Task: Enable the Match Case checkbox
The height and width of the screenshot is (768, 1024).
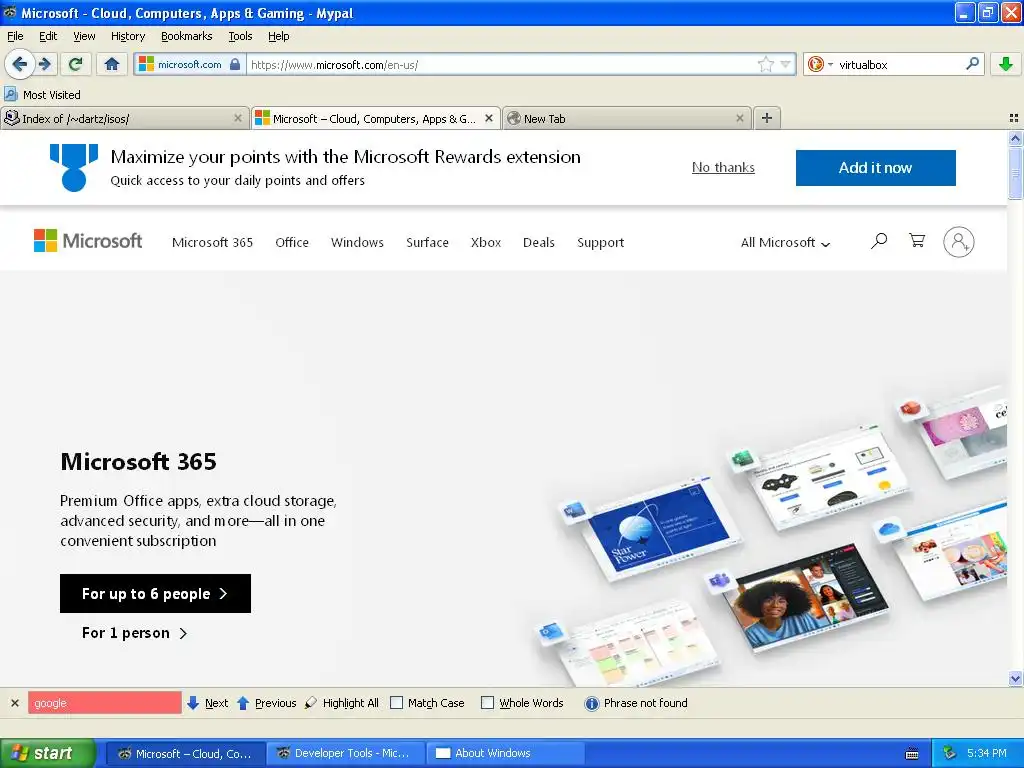Action: click(396, 703)
